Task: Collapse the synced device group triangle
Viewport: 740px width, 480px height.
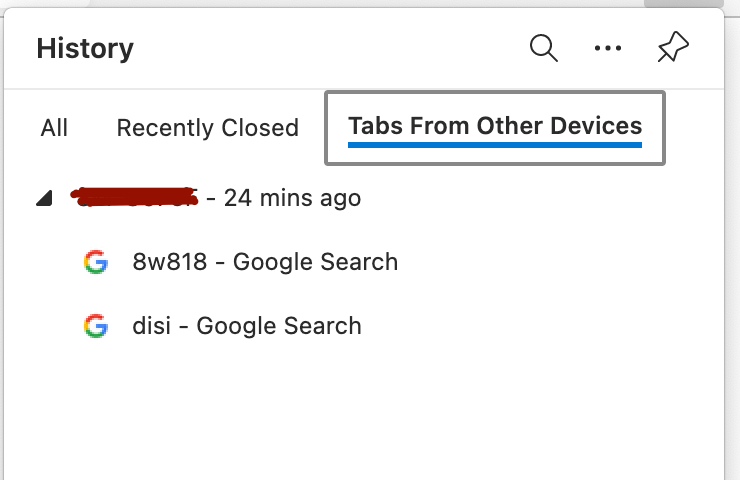Action: pos(44,198)
